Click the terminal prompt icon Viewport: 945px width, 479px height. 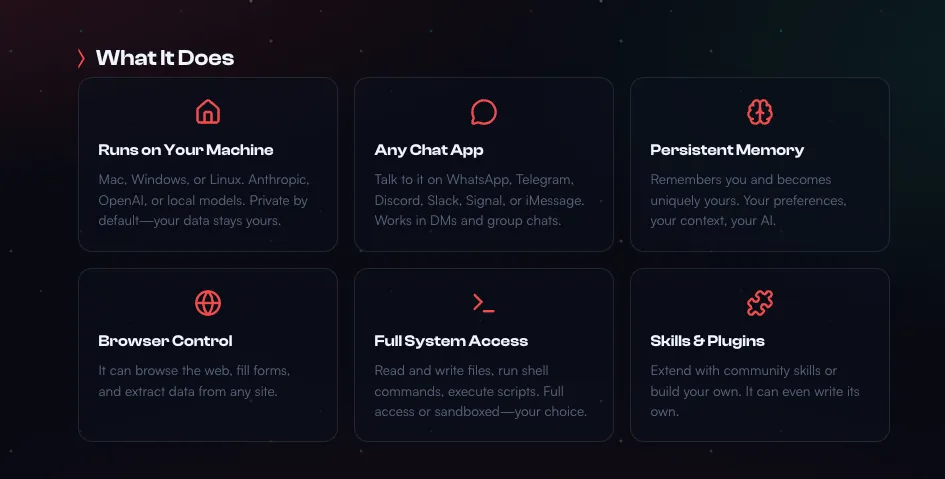pyautogui.click(x=484, y=302)
